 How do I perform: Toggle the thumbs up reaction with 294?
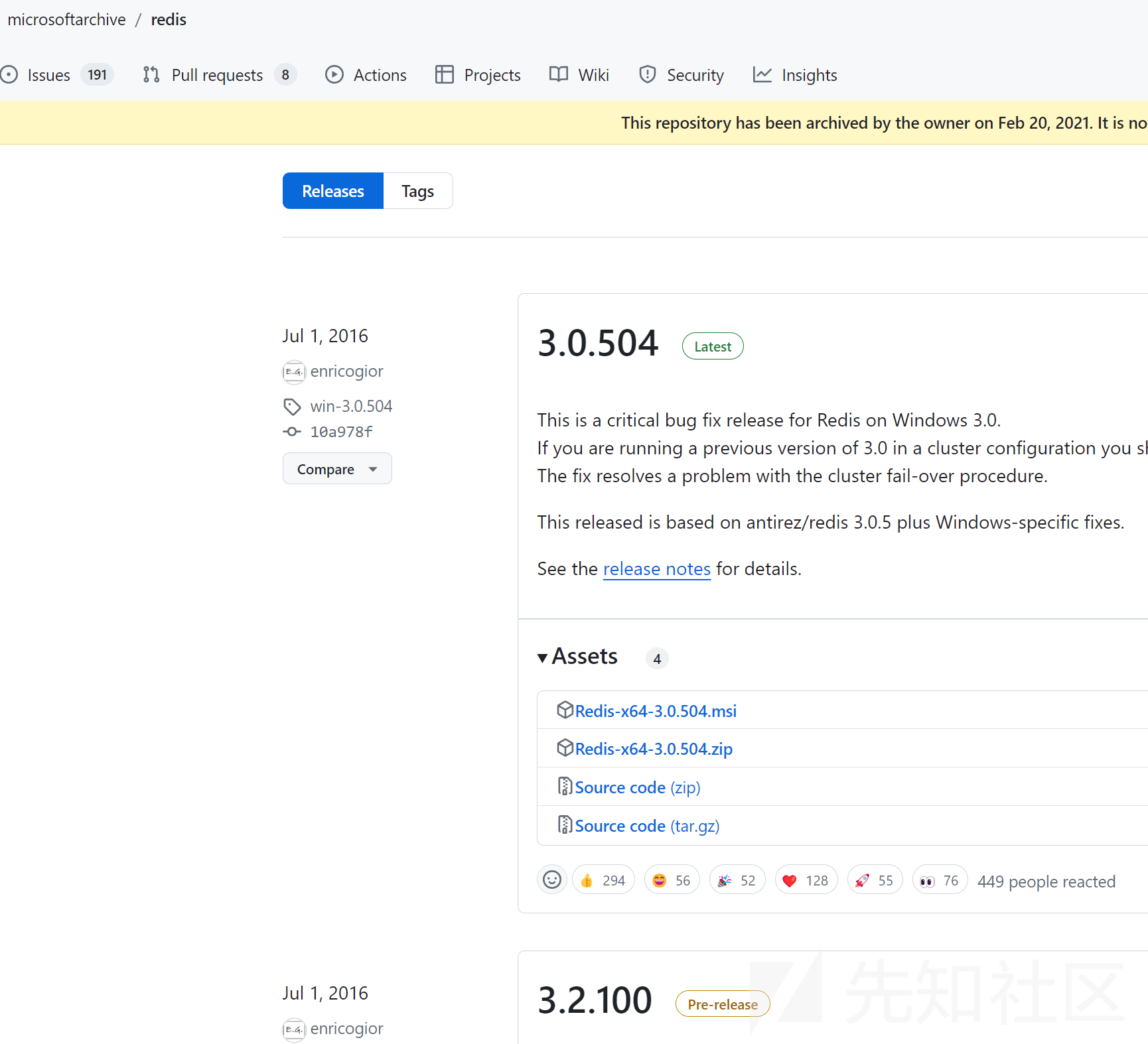[x=603, y=880]
